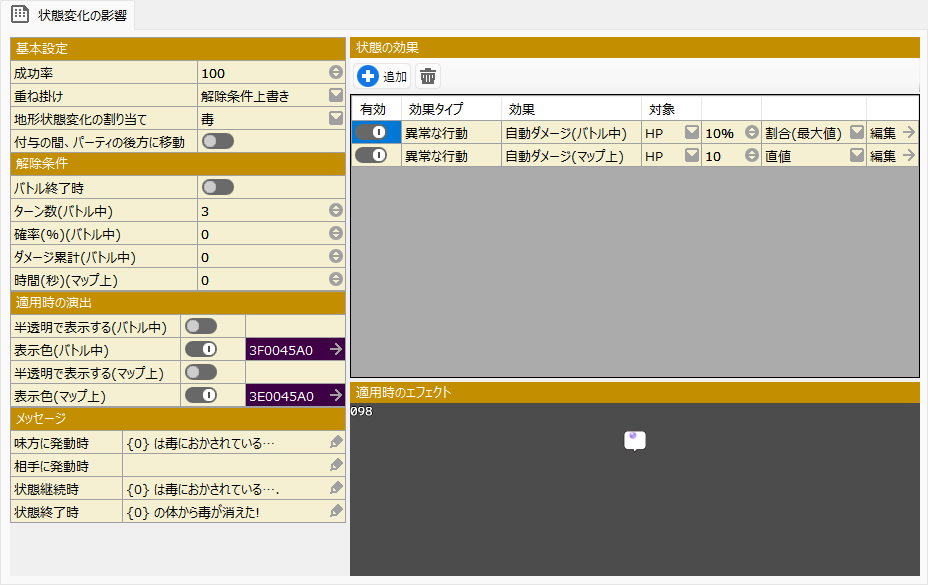Toggle 付与の間、パーティの後方に移動 switch
The width and height of the screenshot is (928, 585).
[217, 142]
